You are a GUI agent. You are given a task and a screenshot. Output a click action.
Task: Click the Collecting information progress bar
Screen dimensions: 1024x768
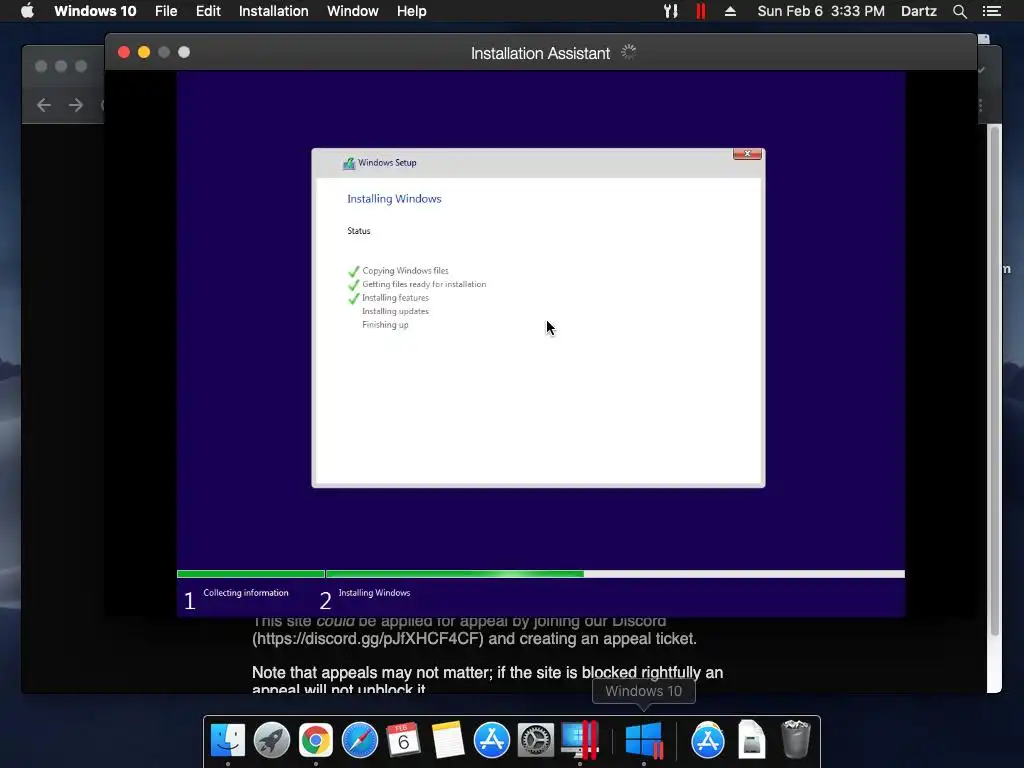[251, 574]
